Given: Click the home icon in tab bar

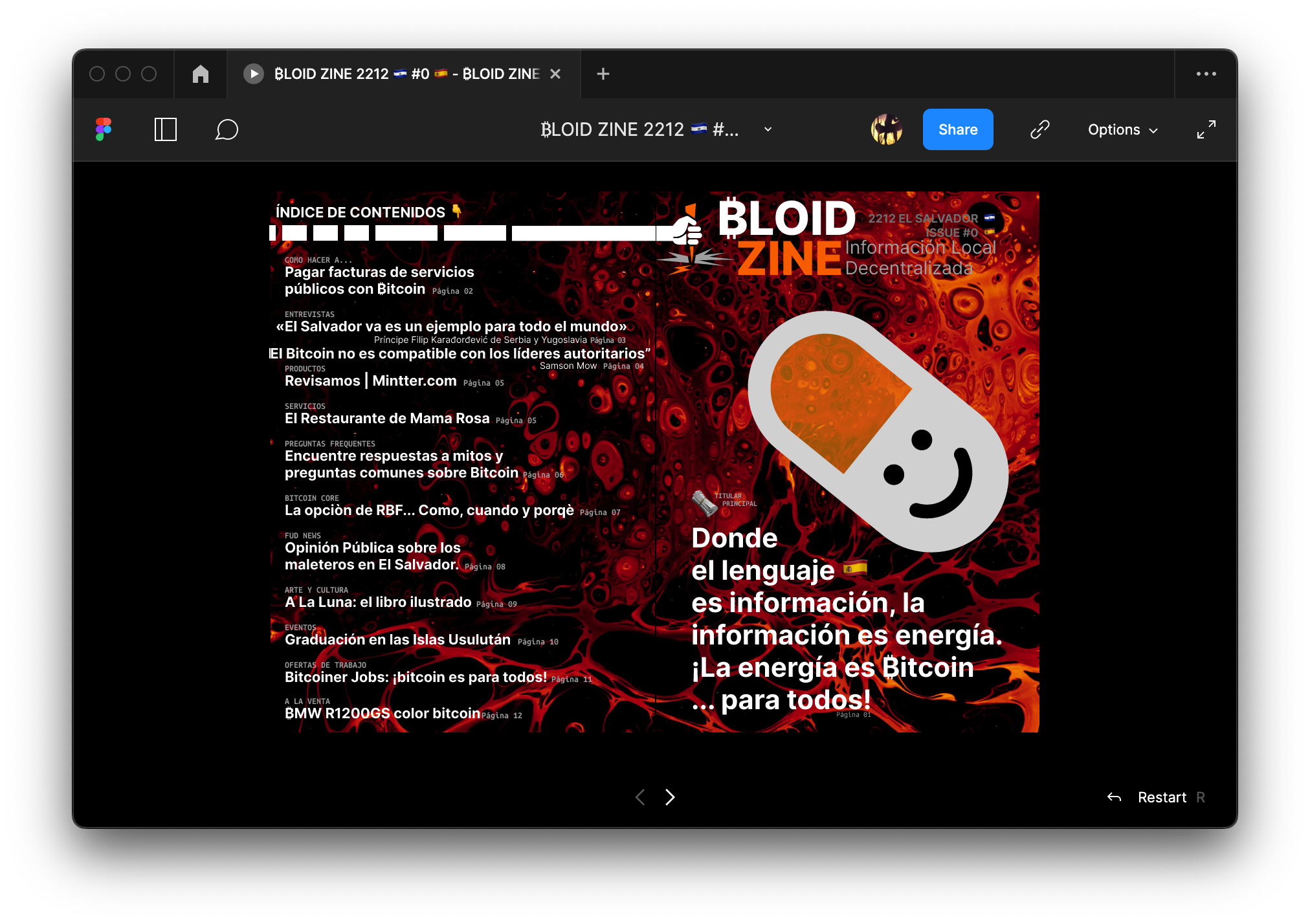Looking at the screenshot, I should click(201, 74).
